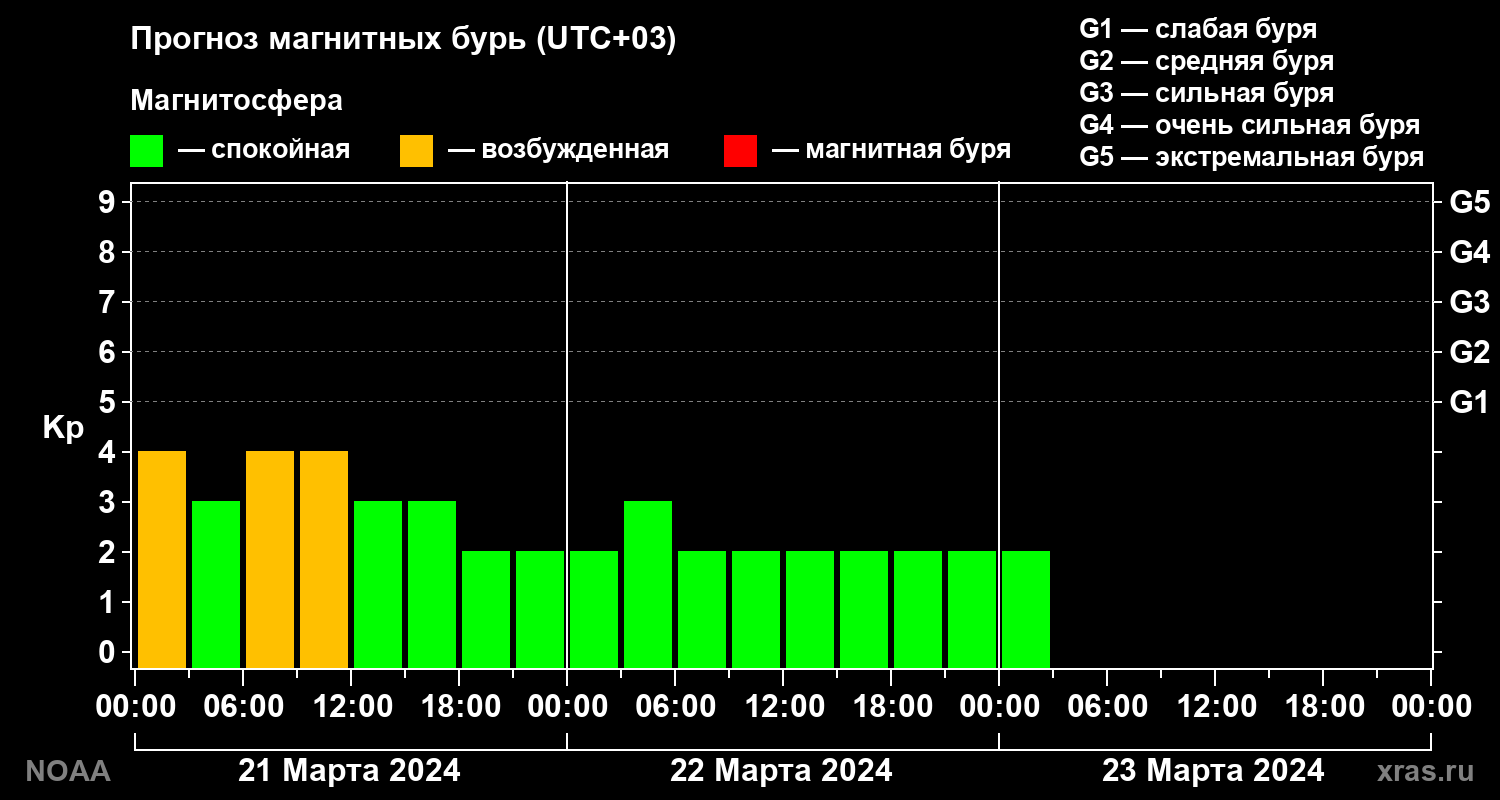Click the right-axis 'G1' storm level label
The width and height of the screenshot is (1500, 800).
click(x=1470, y=402)
